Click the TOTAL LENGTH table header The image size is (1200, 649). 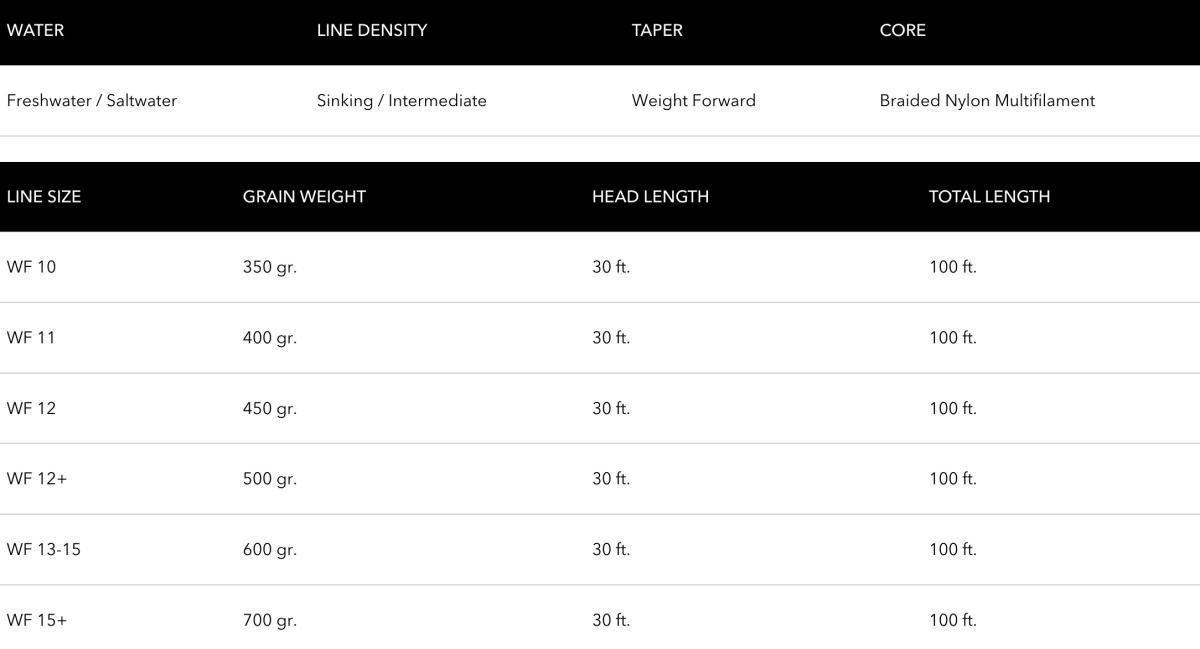(x=989, y=197)
